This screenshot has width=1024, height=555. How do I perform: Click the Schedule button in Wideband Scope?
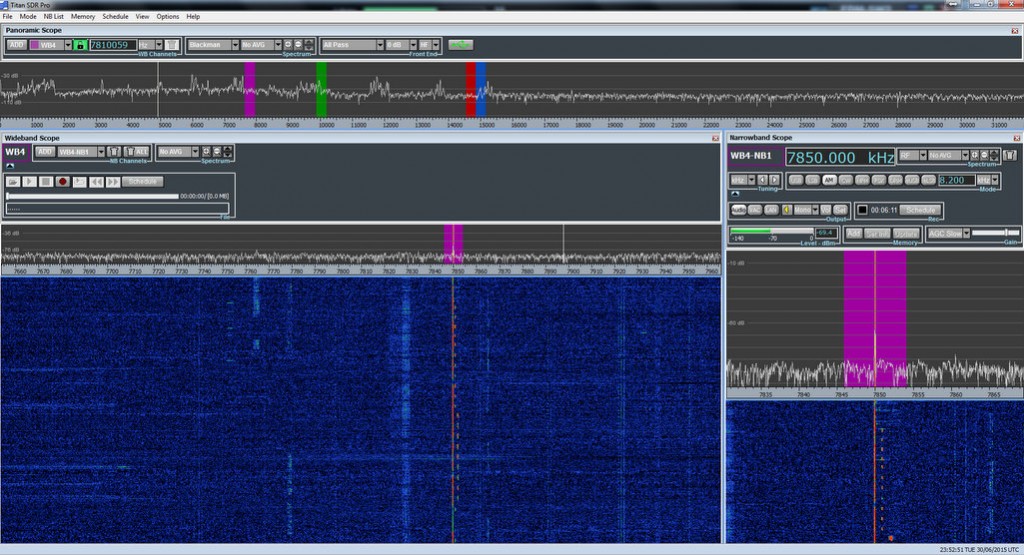[143, 181]
